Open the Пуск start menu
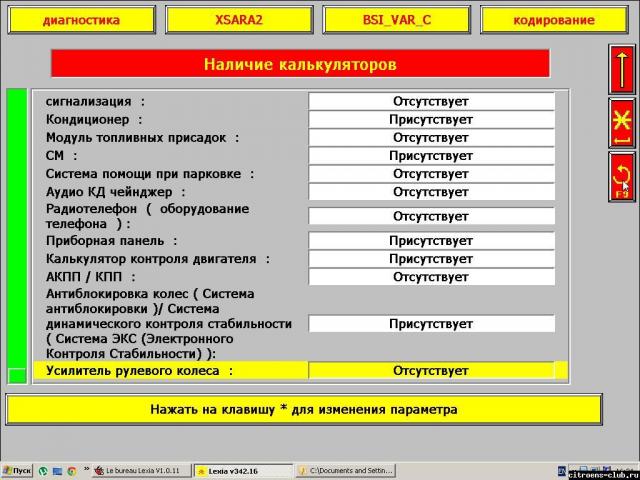The image size is (640, 480). (x=17, y=471)
